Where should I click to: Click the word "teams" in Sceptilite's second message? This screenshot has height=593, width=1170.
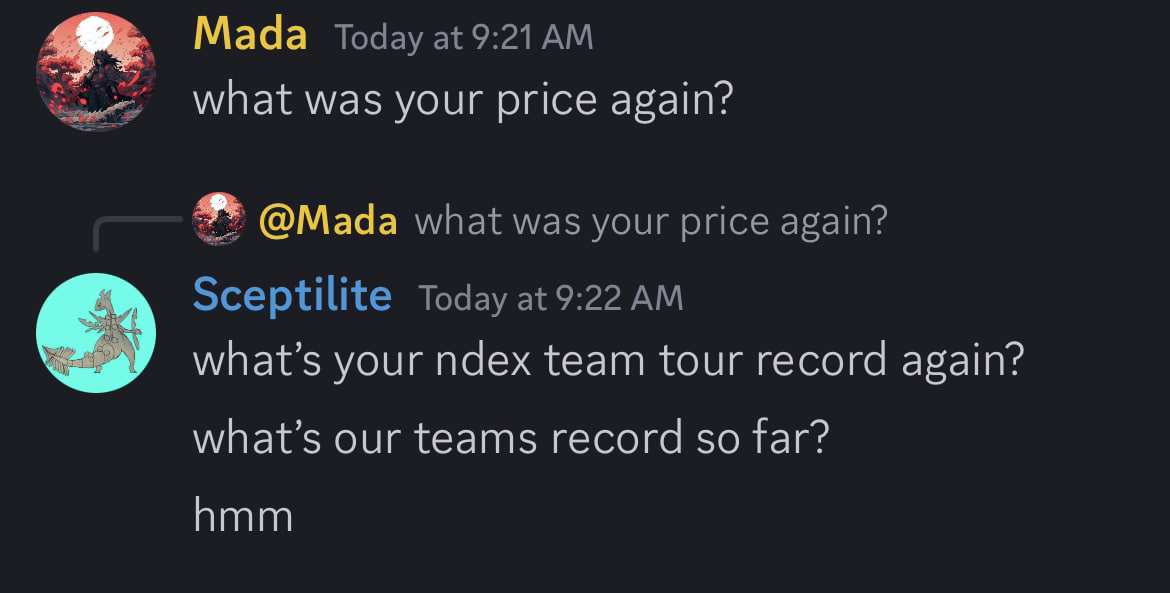(x=477, y=438)
